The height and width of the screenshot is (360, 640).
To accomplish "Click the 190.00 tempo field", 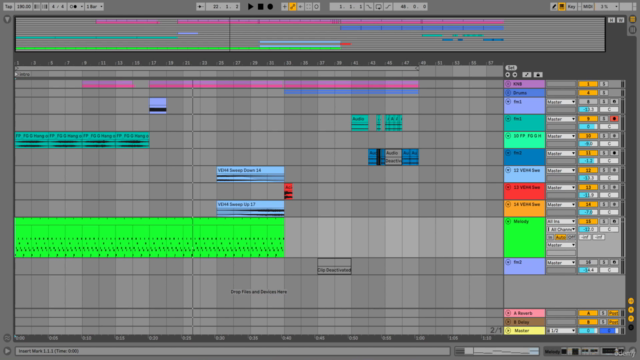I will 24,7.
